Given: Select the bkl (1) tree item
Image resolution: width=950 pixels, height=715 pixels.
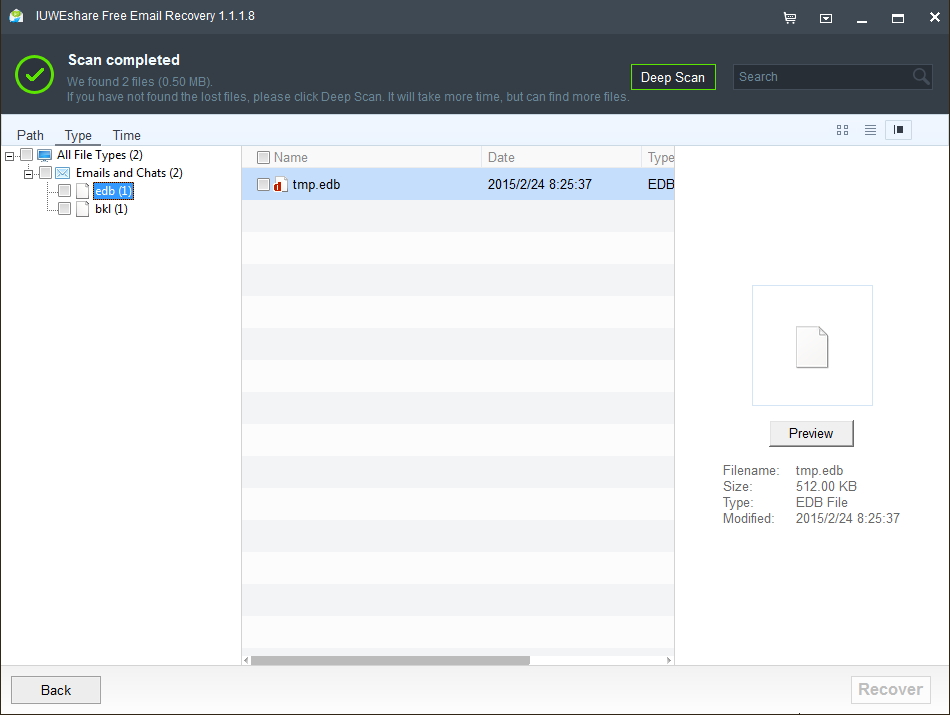Looking at the screenshot, I should 111,209.
